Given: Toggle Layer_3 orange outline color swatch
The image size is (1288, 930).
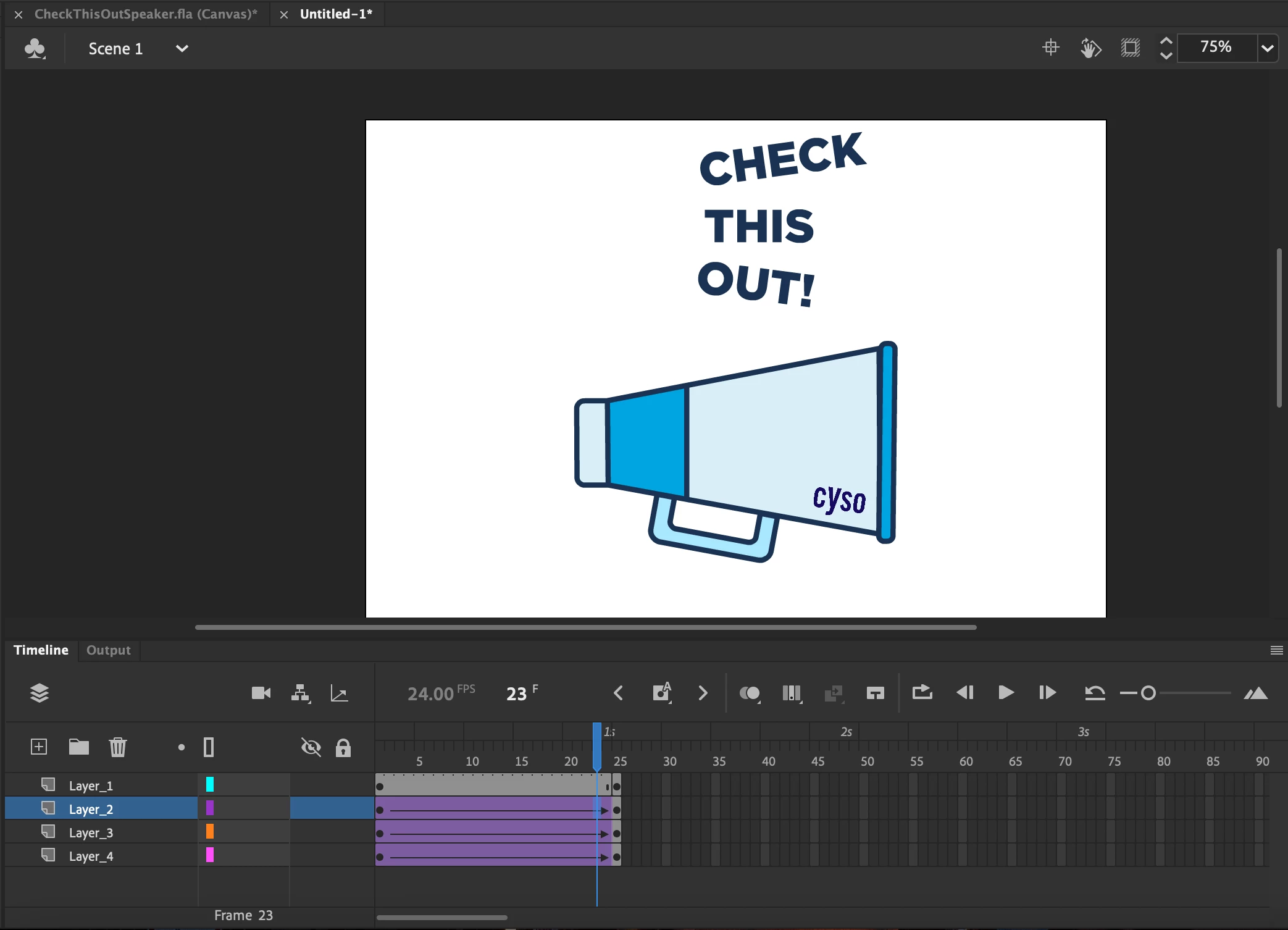Looking at the screenshot, I should point(210,832).
